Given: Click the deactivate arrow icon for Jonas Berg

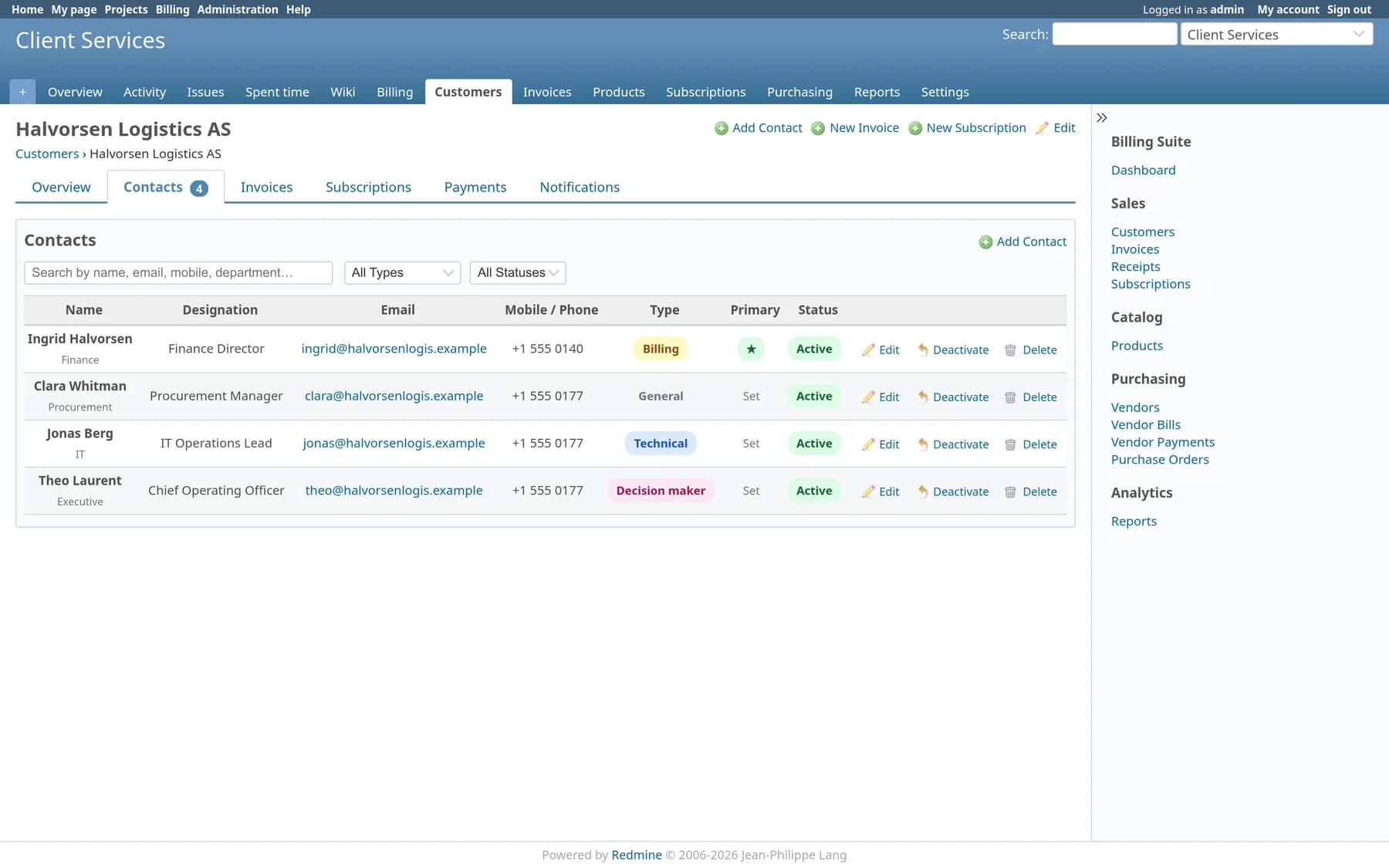Looking at the screenshot, I should click(x=922, y=444).
